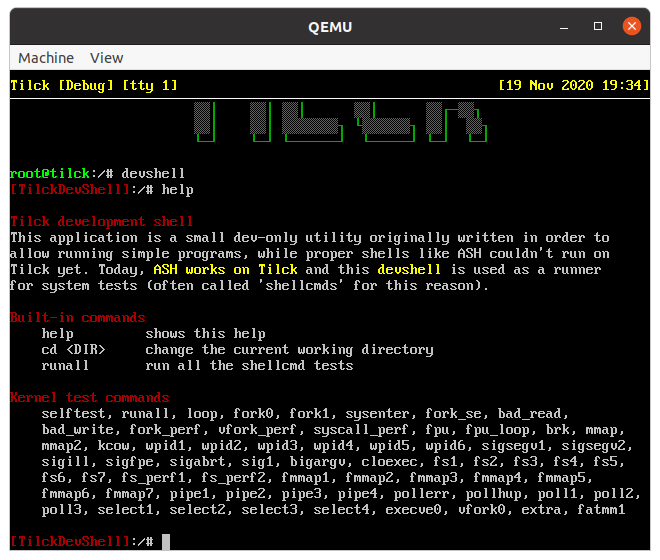Click the terminal cursor at the prompt
Image resolution: width=660 pixels, height=560 pixels.
pyautogui.click(x=166, y=541)
